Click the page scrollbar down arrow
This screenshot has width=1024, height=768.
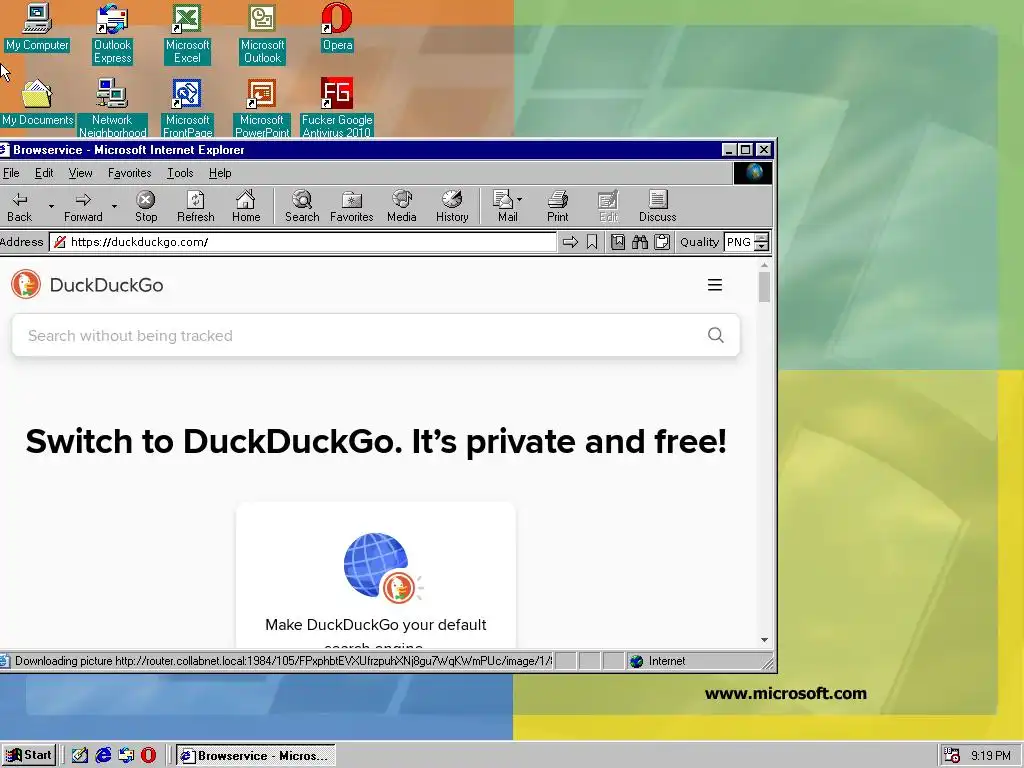click(765, 640)
